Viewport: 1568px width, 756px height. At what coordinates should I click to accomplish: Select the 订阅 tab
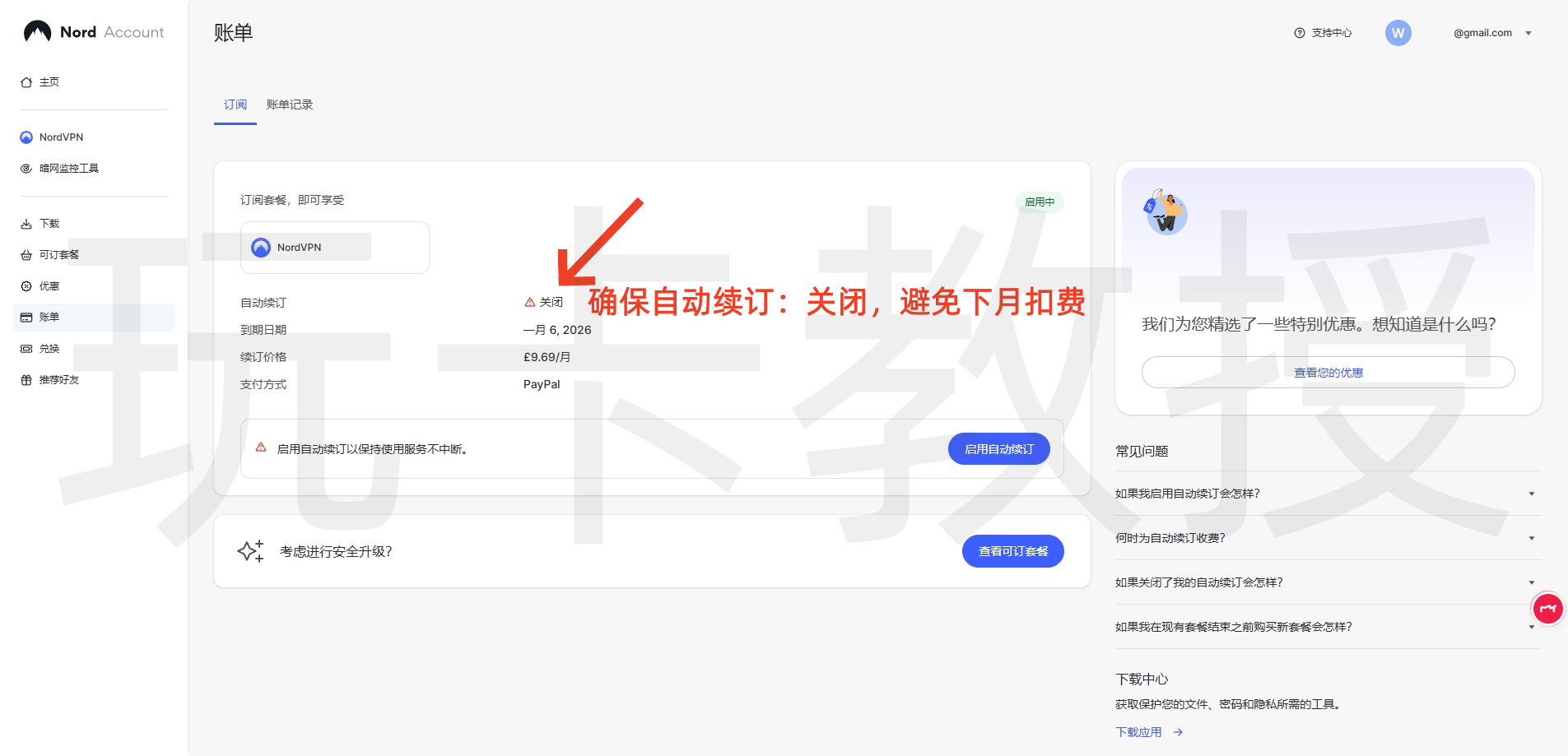(x=235, y=104)
